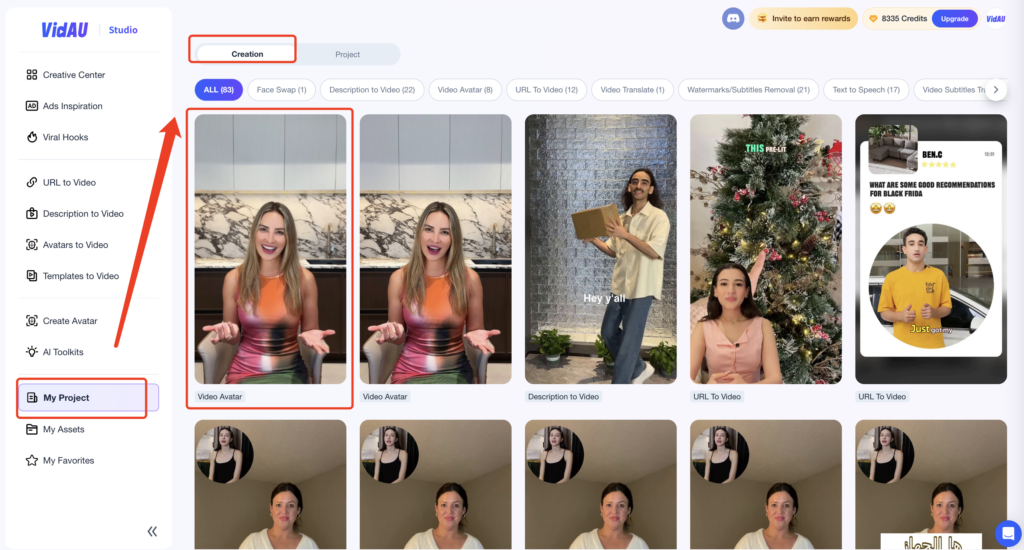1024x550 pixels.
Task: Click the My Assets folder icon
Action: [31, 429]
